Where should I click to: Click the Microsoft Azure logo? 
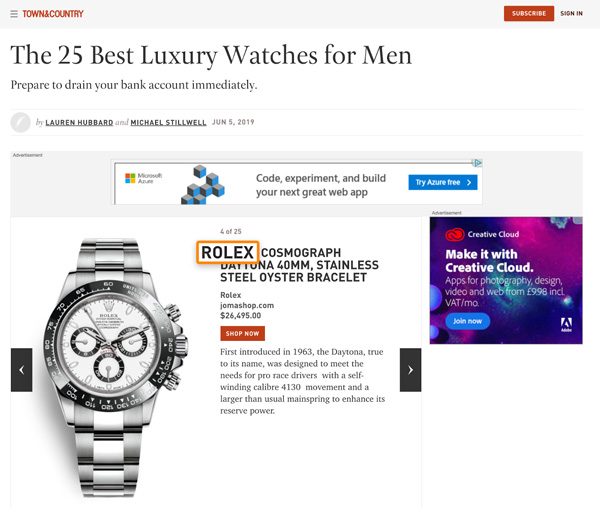143,178
